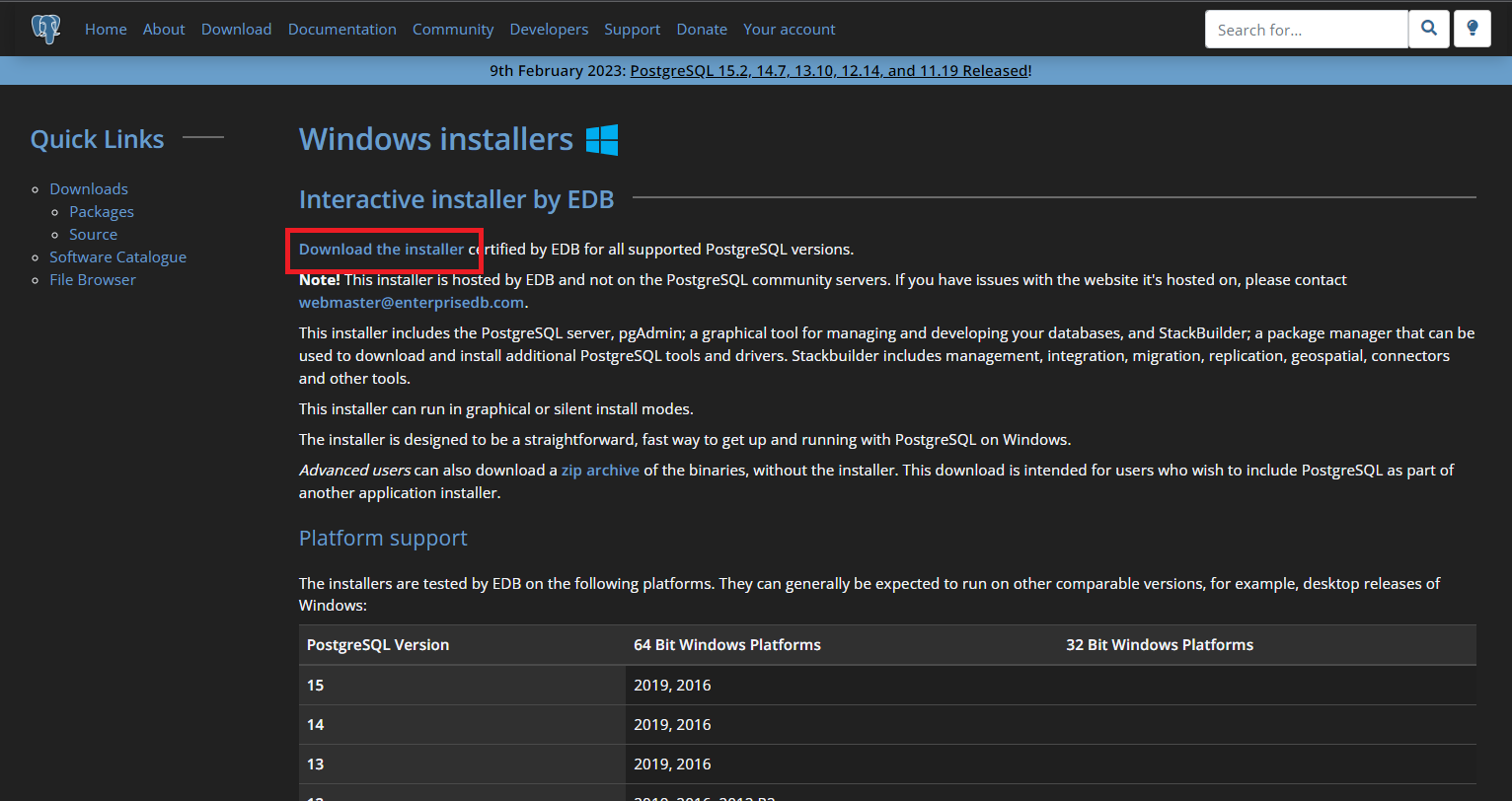This screenshot has width=1512, height=801.
Task: Open the Home menu item
Action: coord(106,29)
